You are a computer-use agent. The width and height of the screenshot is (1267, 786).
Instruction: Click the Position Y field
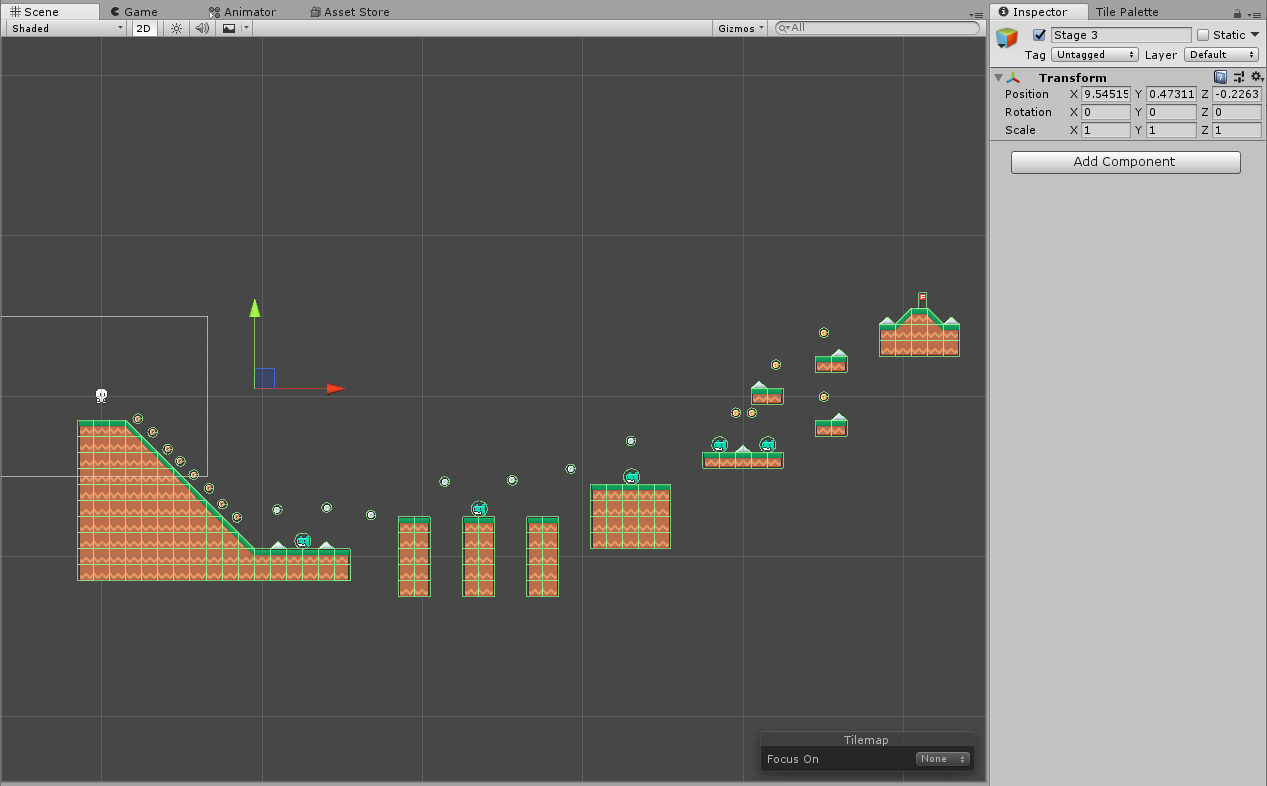click(1171, 94)
